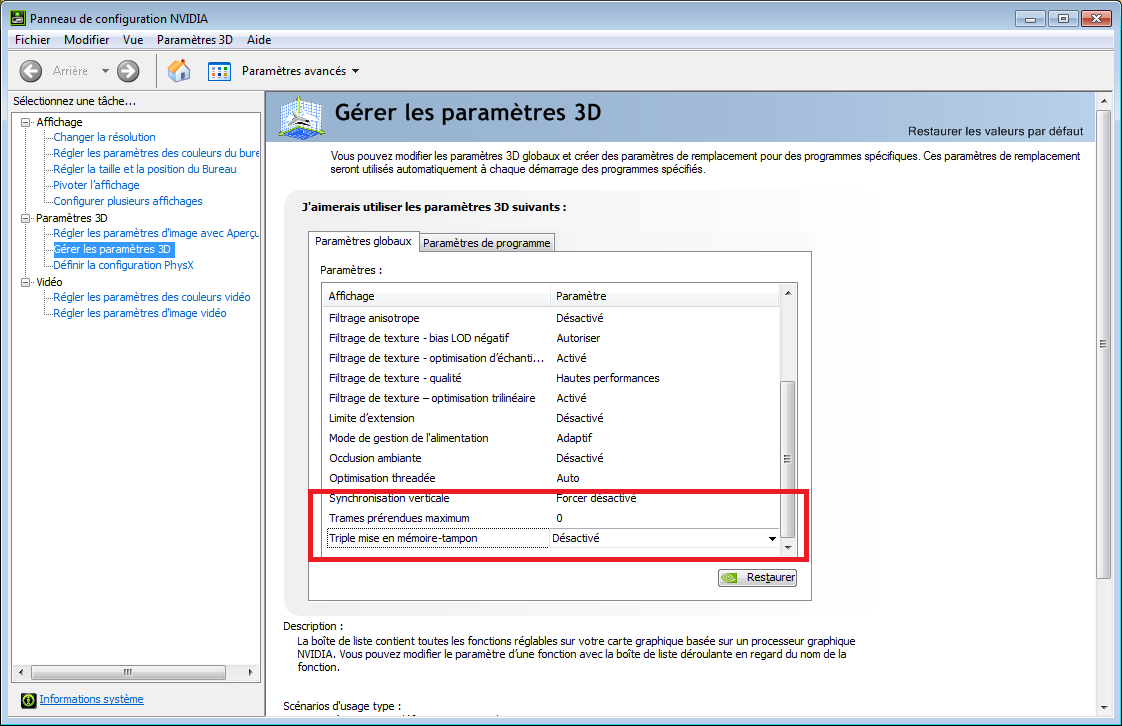Click the NVIDIA title bar icon
The image size is (1122, 726).
coord(18,18)
